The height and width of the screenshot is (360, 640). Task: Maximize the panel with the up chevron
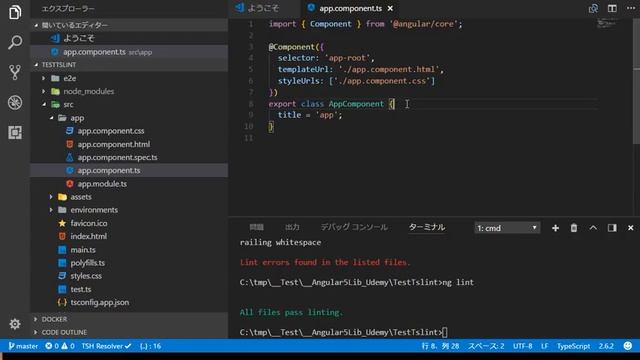(x=593, y=228)
